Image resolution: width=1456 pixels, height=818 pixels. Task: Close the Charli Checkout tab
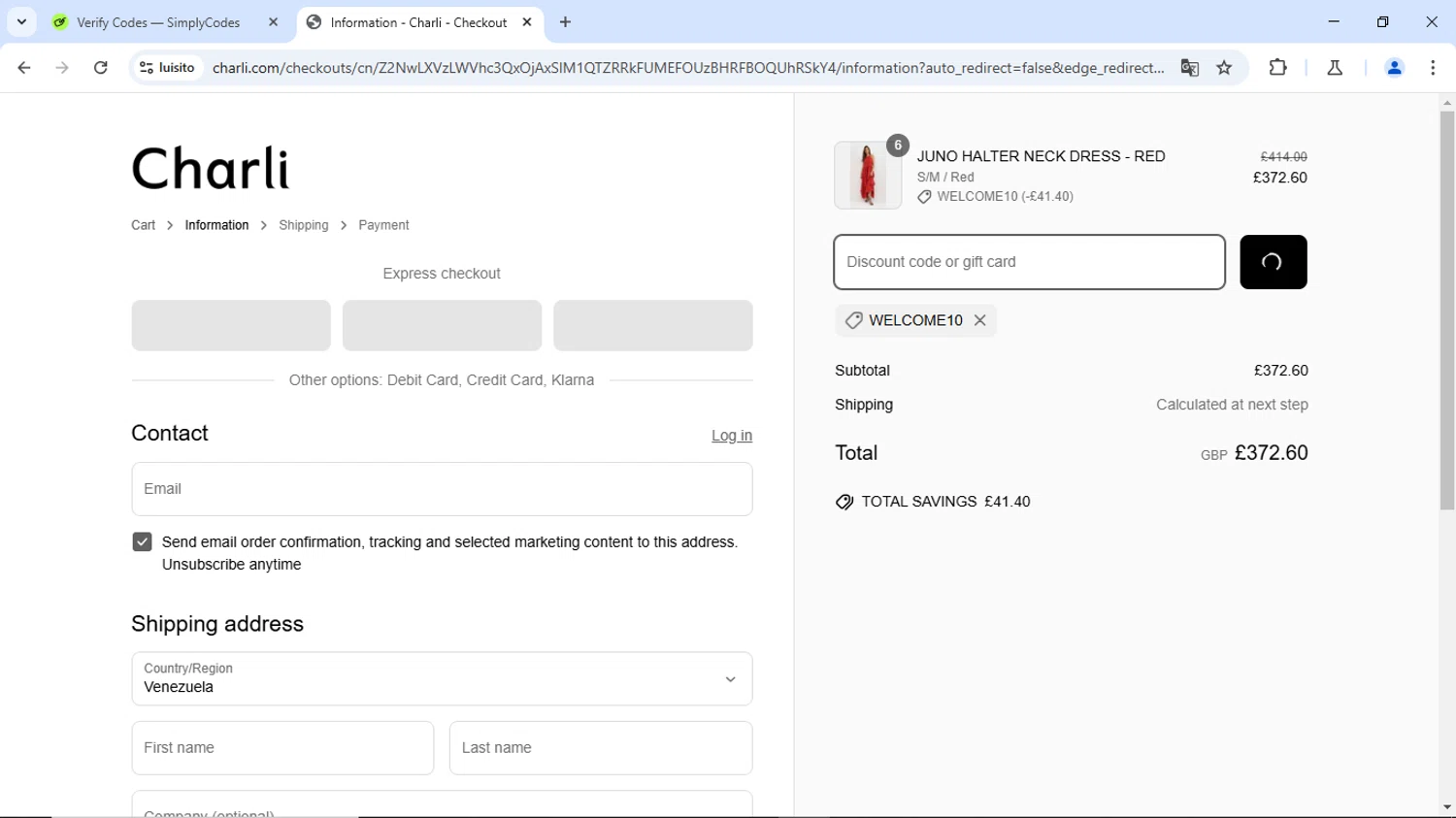(527, 22)
